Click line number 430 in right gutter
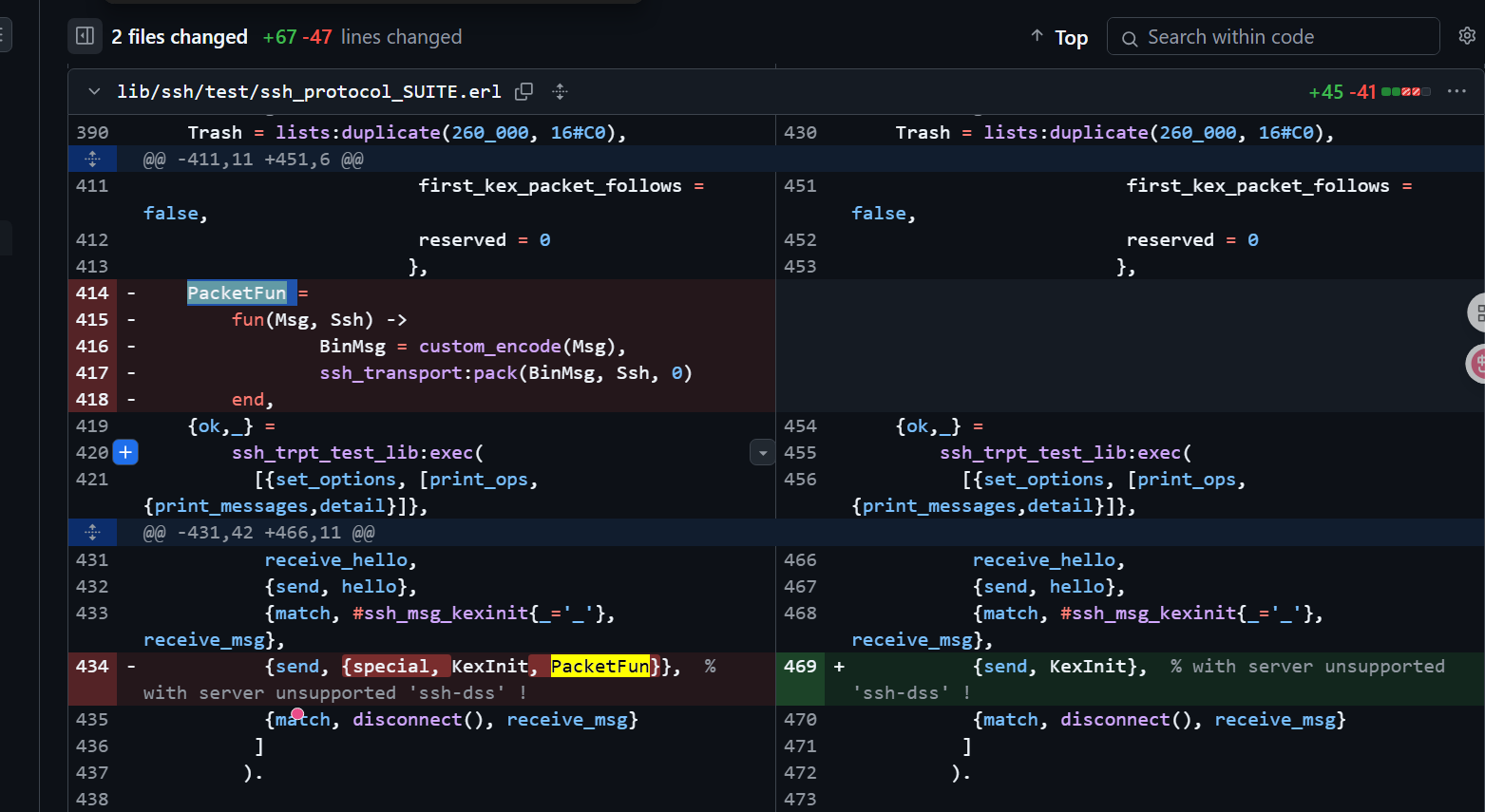The width and height of the screenshot is (1485, 812). point(800,133)
